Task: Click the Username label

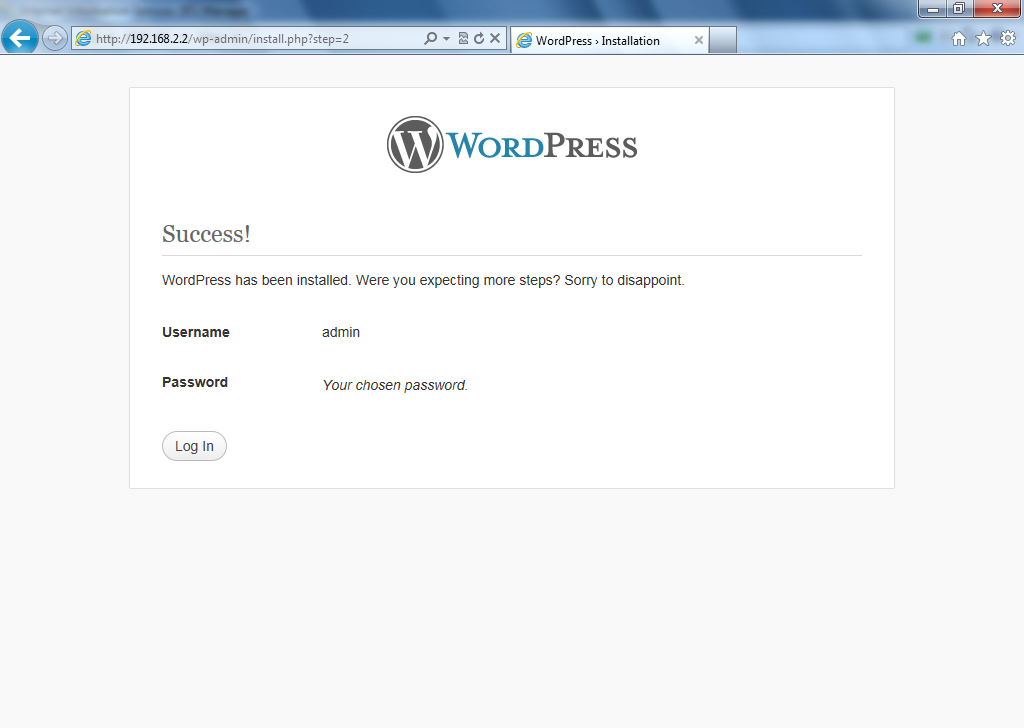Action: tap(196, 332)
